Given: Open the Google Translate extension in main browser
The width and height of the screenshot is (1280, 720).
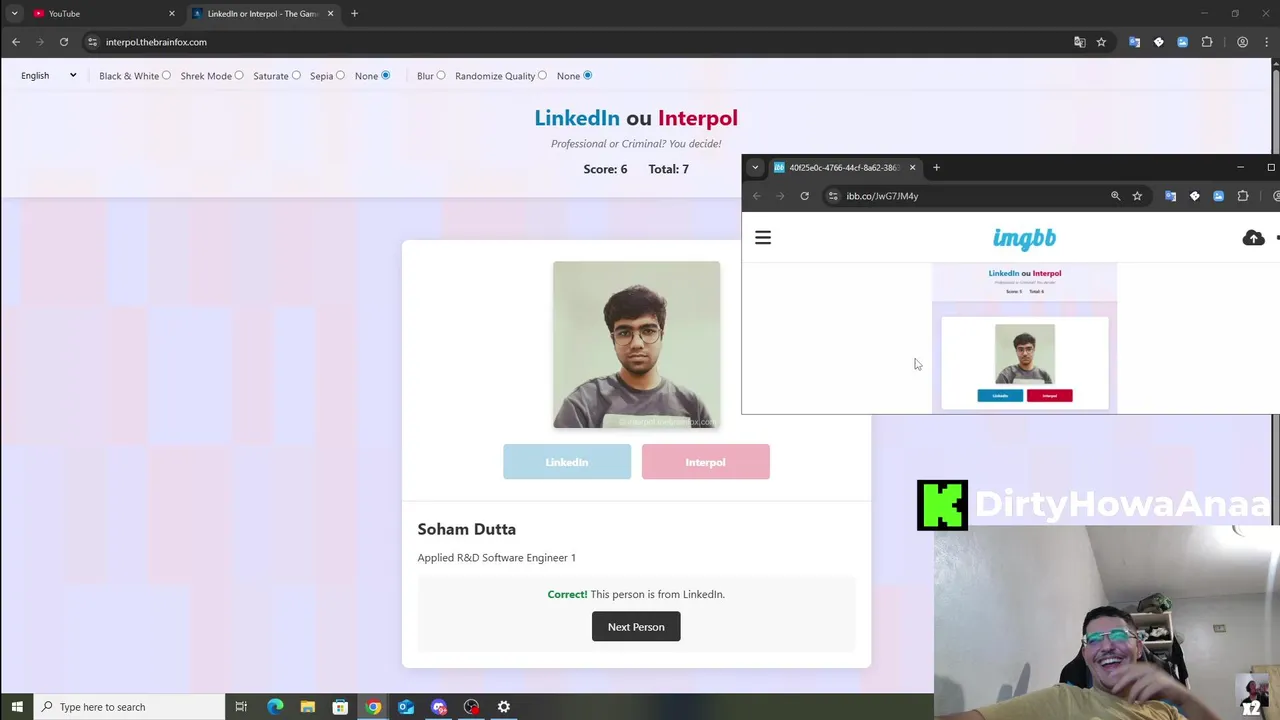Looking at the screenshot, I should click(1134, 42).
